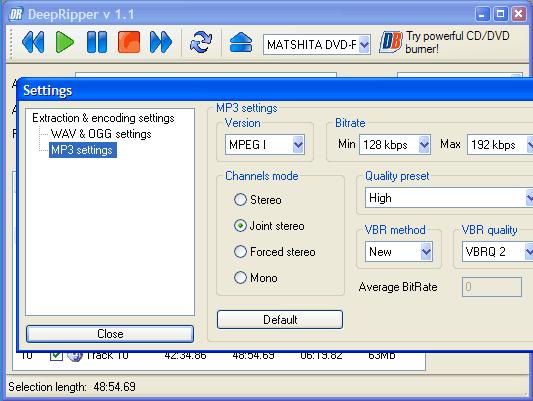Open the MATSHITA DVD drive selector
Screen dimensions: 533x401
point(316,45)
